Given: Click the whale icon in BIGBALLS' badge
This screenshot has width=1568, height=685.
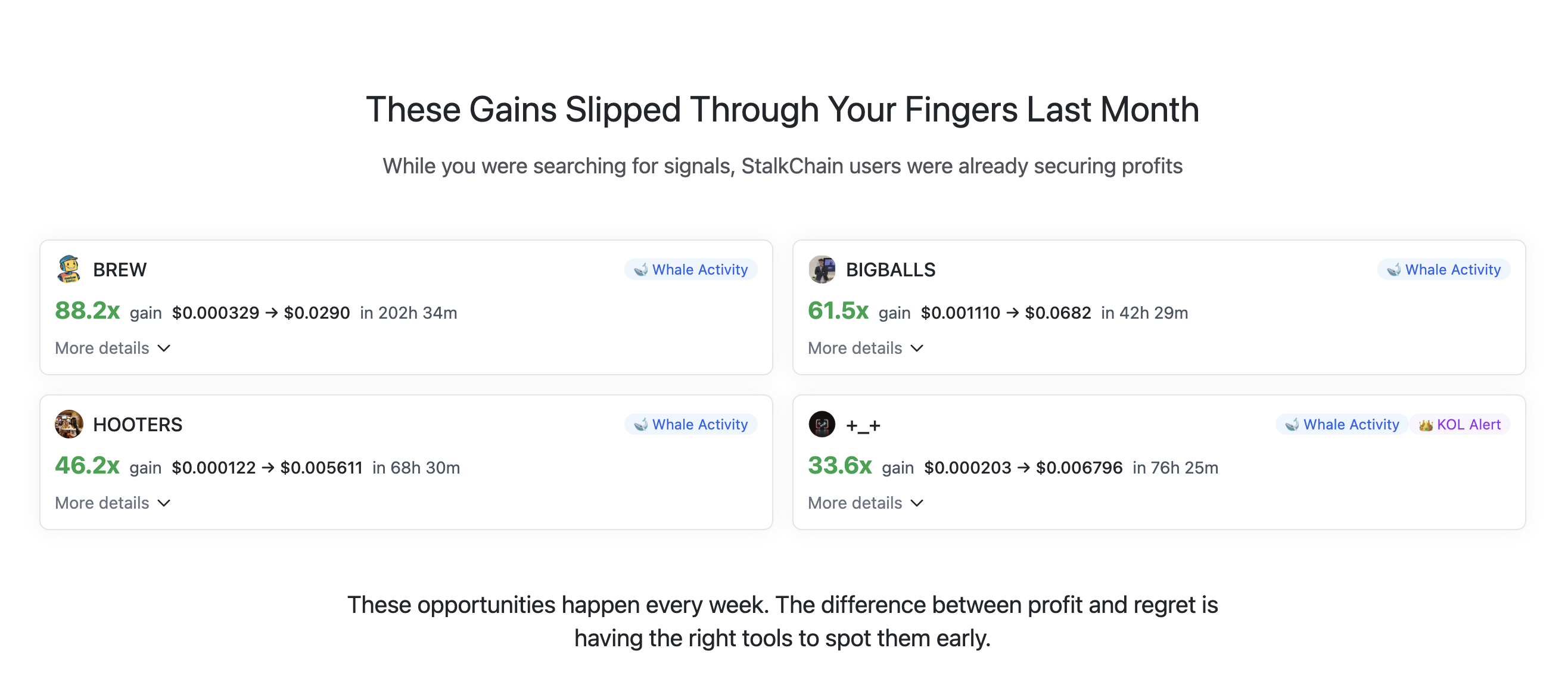Looking at the screenshot, I should (x=1394, y=269).
